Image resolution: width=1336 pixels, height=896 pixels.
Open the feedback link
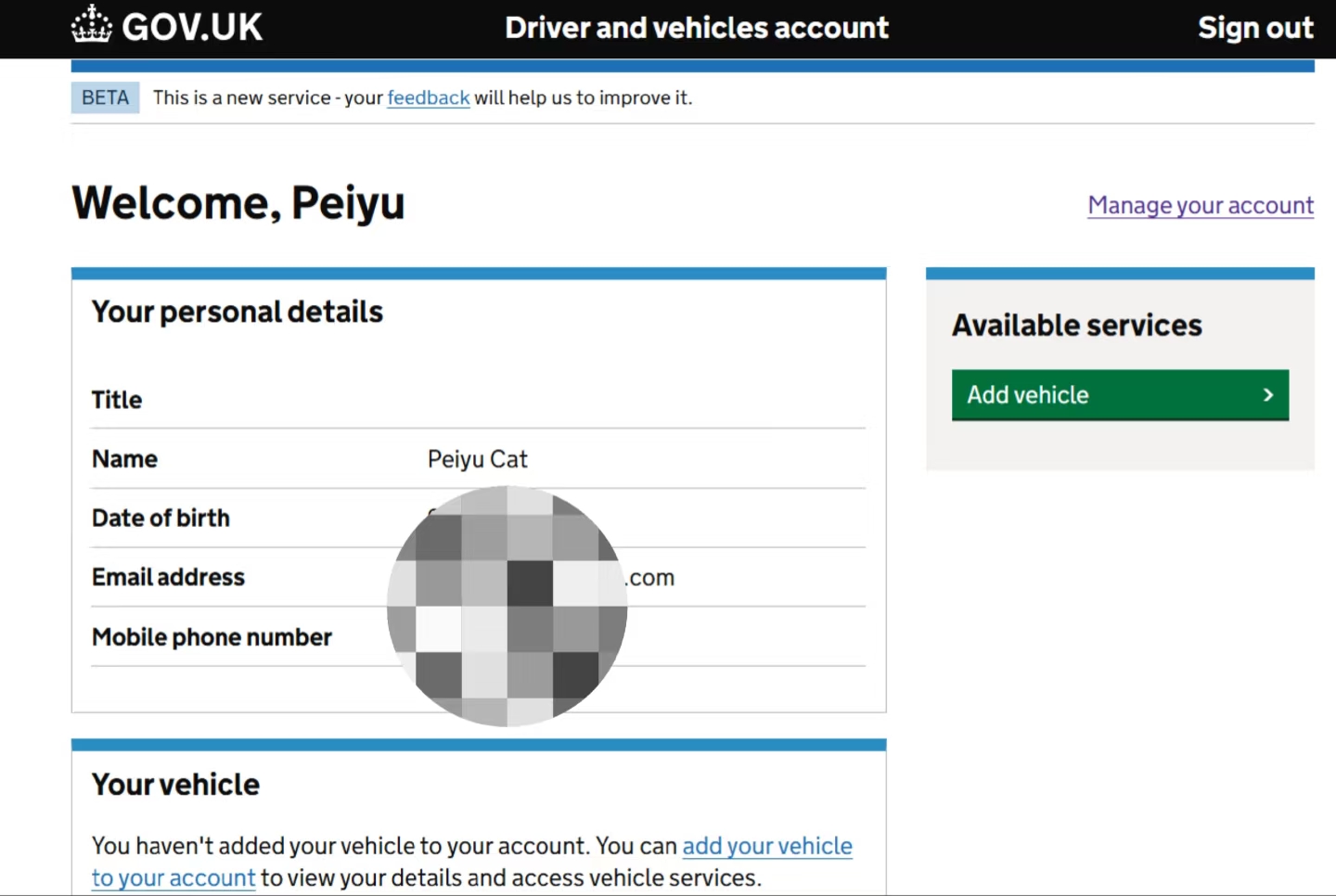click(x=428, y=97)
